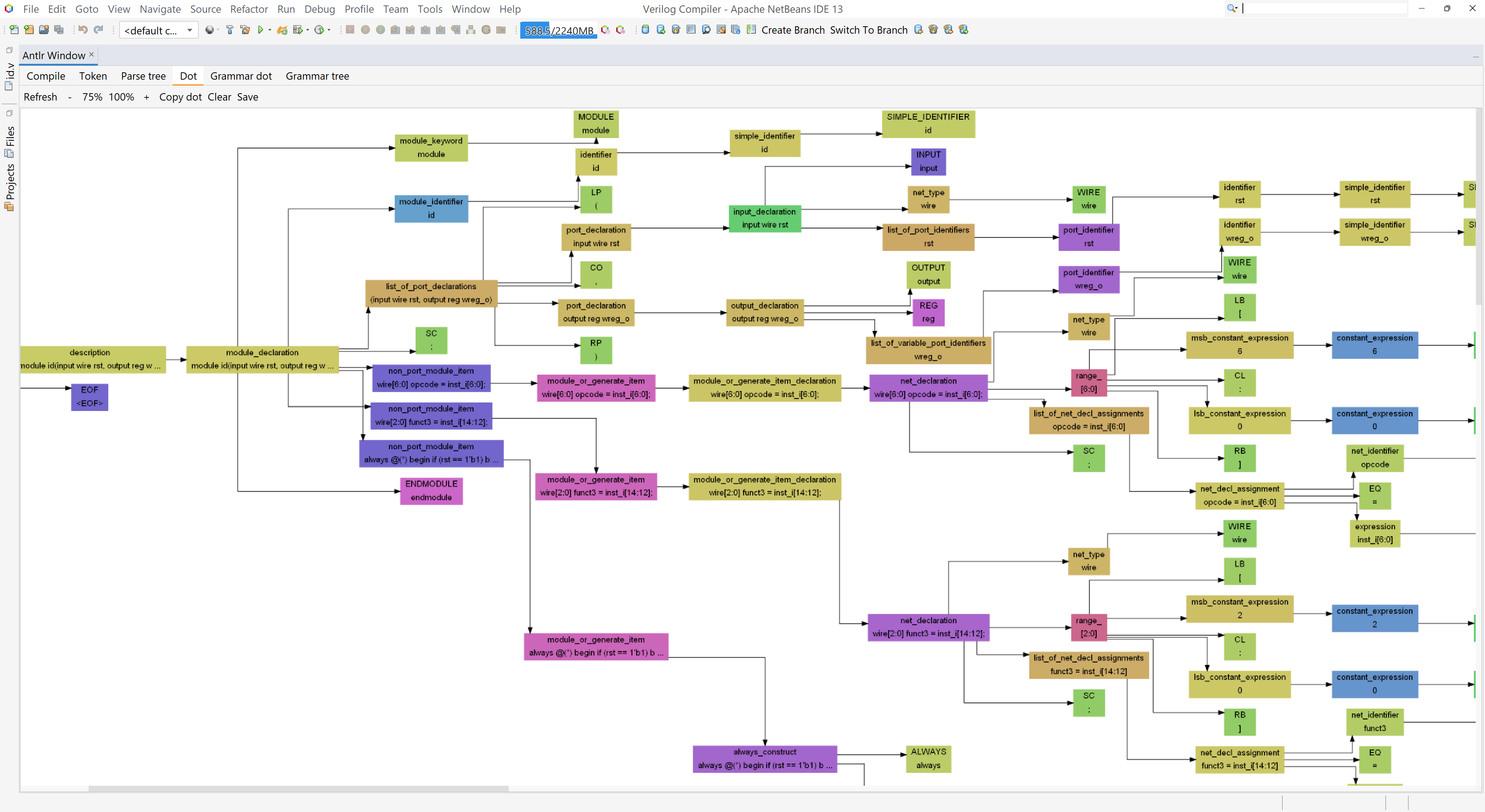Click the Git diff icon before Create Branch
The height and width of the screenshot is (812, 1485).
tap(751, 30)
